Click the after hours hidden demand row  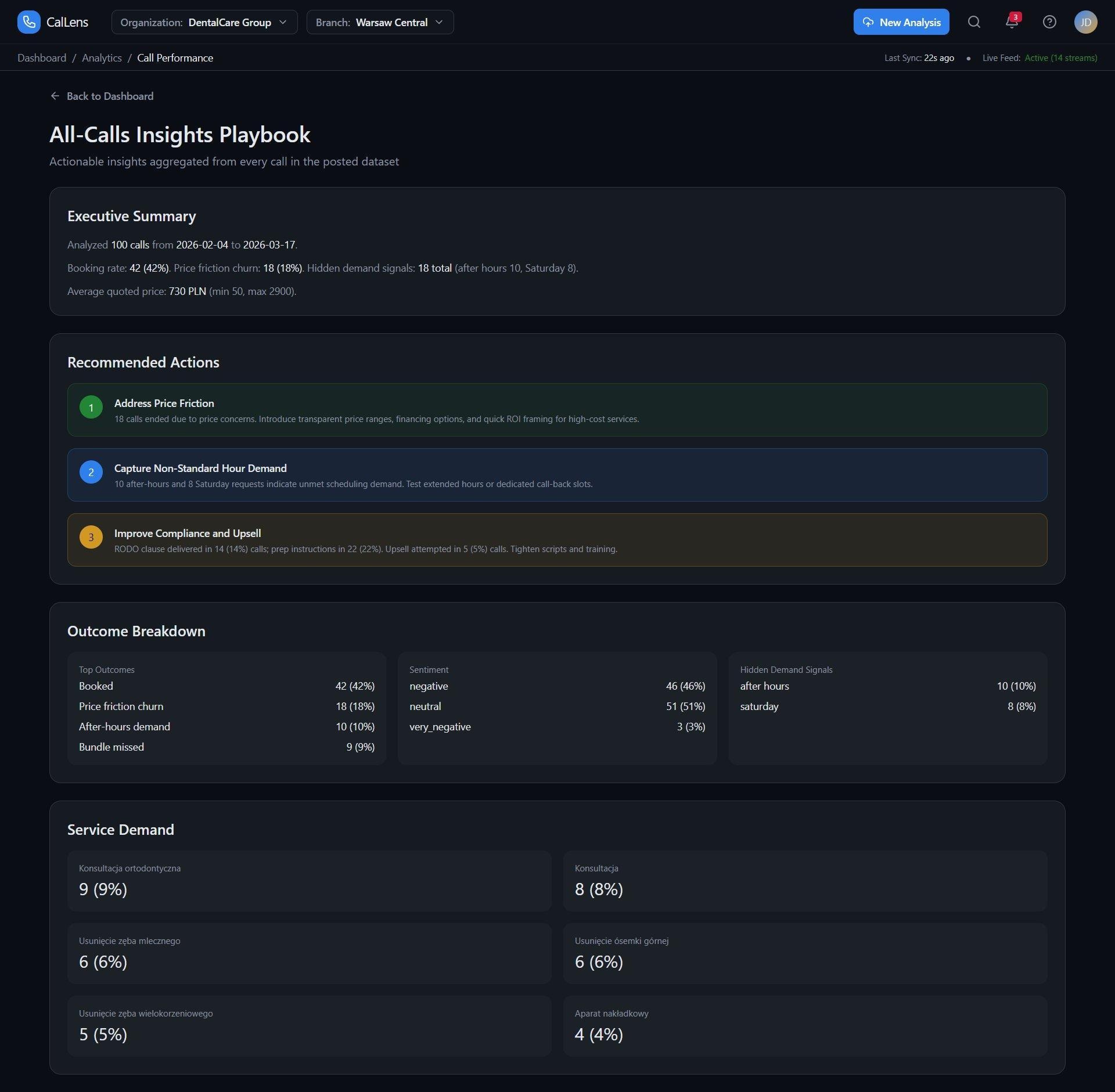tap(888, 686)
